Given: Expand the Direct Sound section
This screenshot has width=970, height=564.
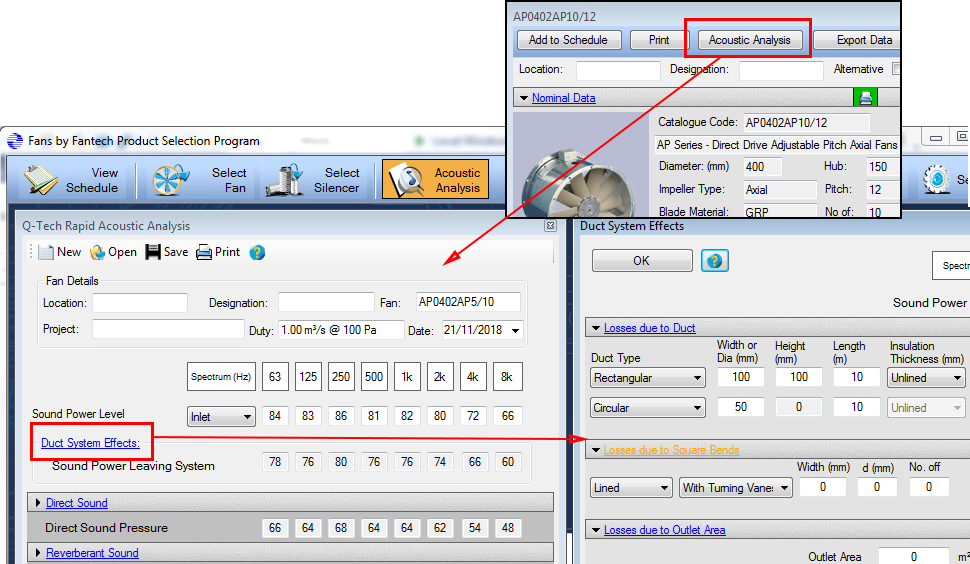Looking at the screenshot, I should (39, 503).
